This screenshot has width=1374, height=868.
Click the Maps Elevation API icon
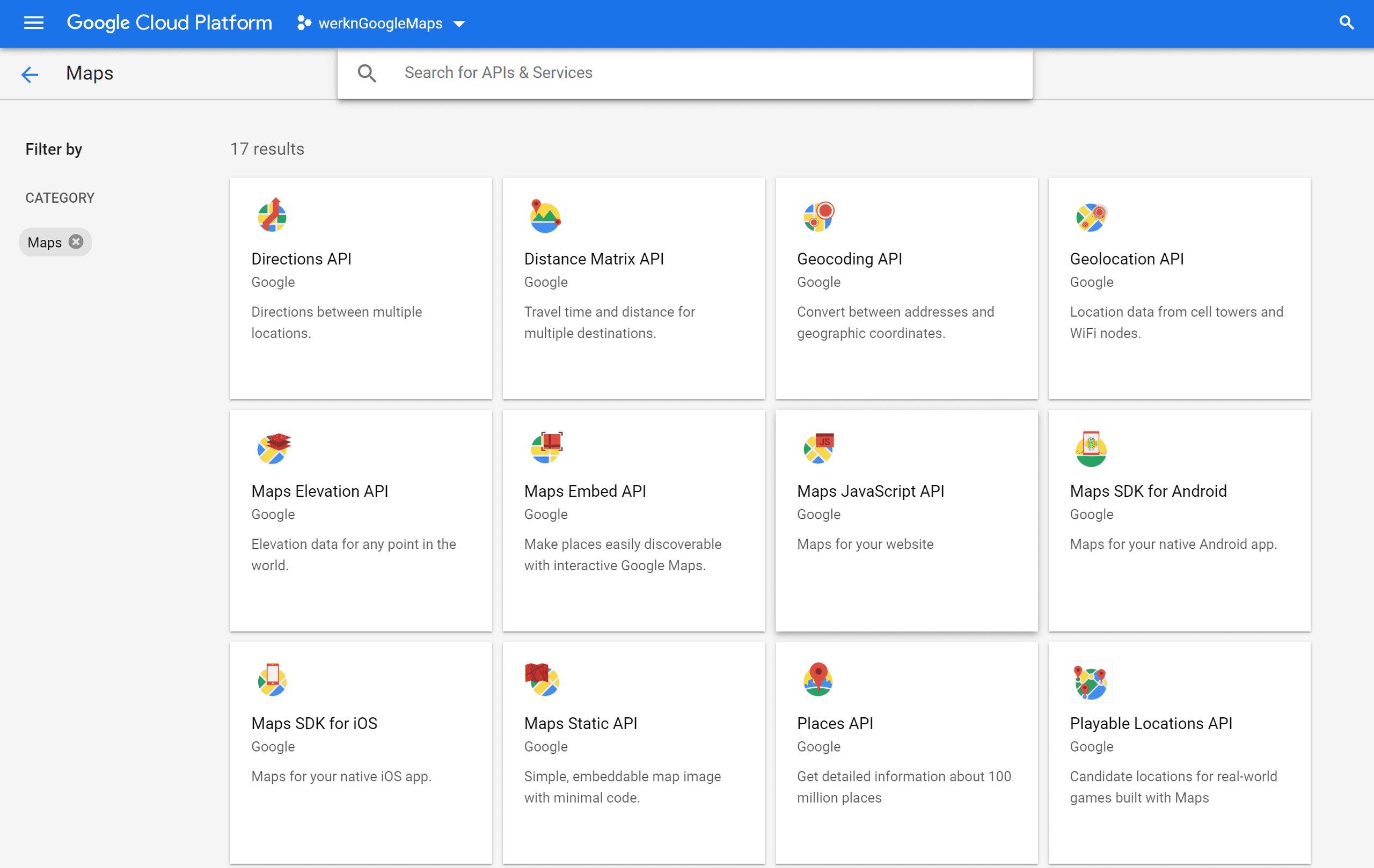(x=274, y=448)
